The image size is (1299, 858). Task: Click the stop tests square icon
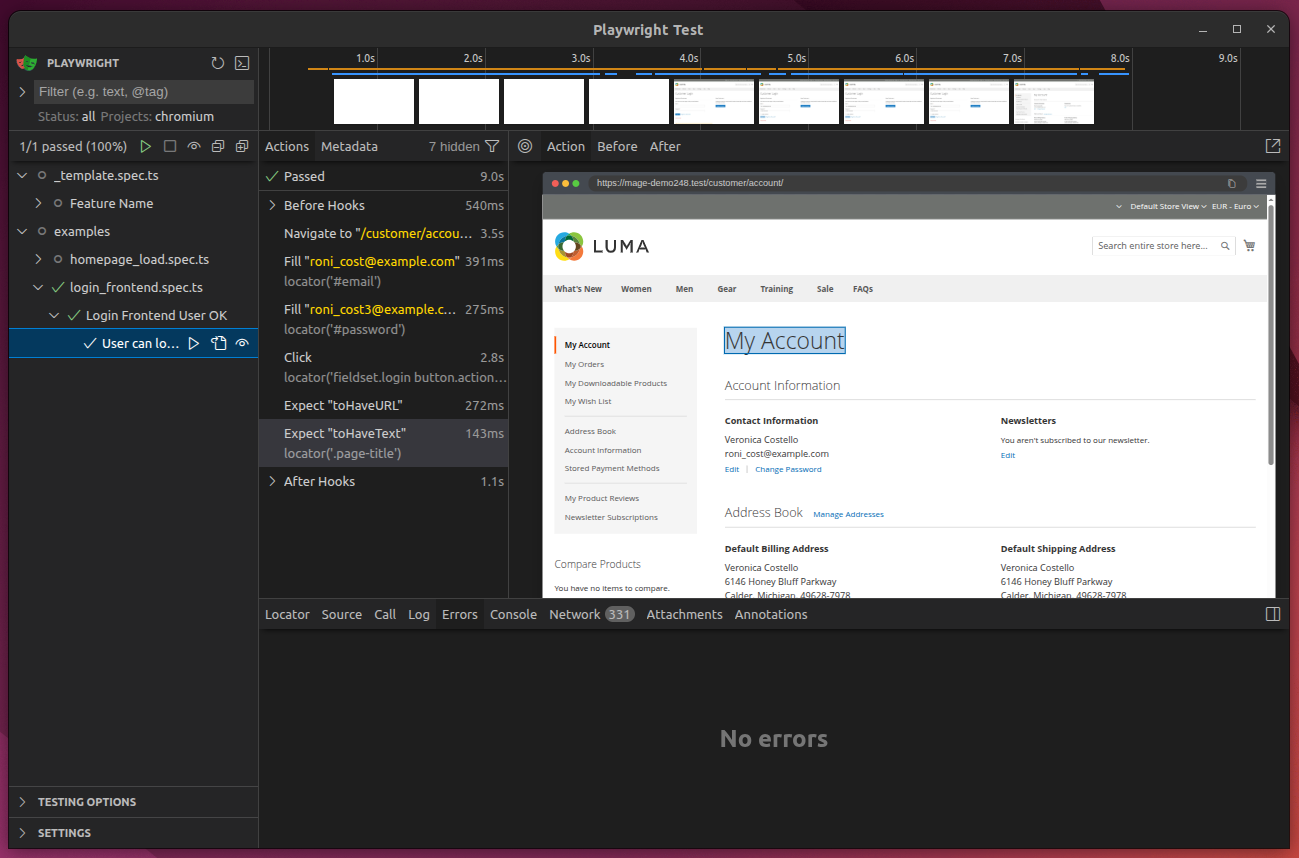[x=170, y=147]
